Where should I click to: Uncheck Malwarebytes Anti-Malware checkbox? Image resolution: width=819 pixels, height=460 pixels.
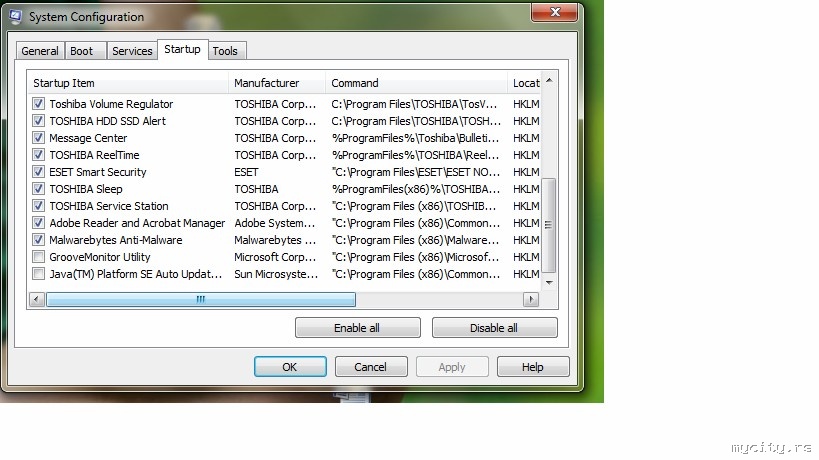[38, 240]
